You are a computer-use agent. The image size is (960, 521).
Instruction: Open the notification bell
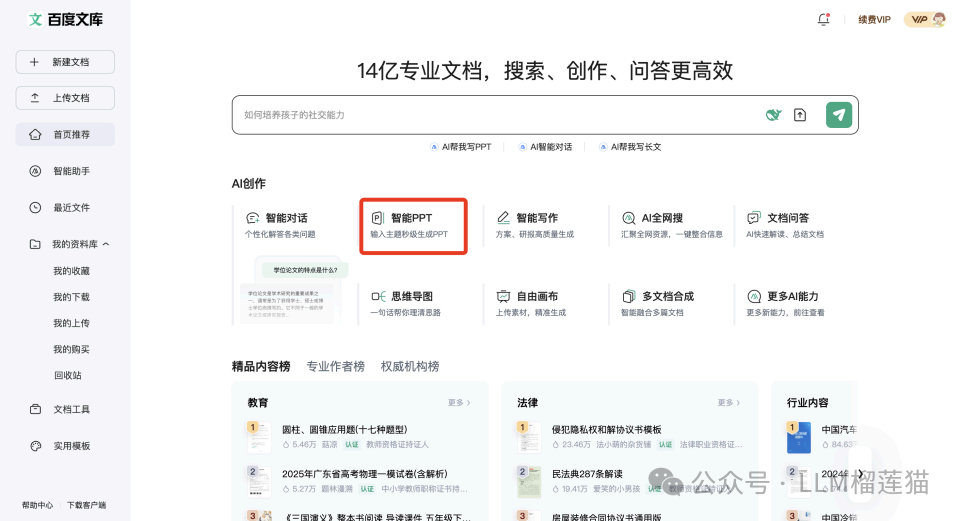coord(823,20)
